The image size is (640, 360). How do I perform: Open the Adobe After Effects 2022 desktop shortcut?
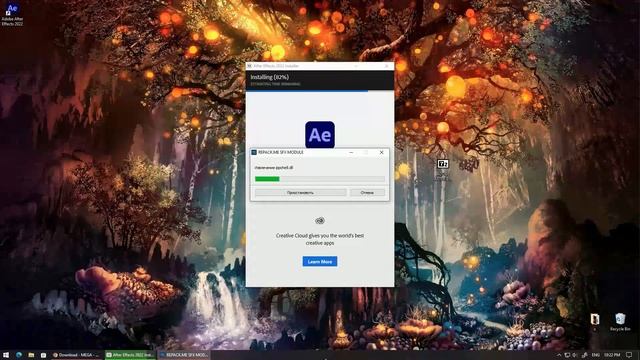(x=12, y=15)
